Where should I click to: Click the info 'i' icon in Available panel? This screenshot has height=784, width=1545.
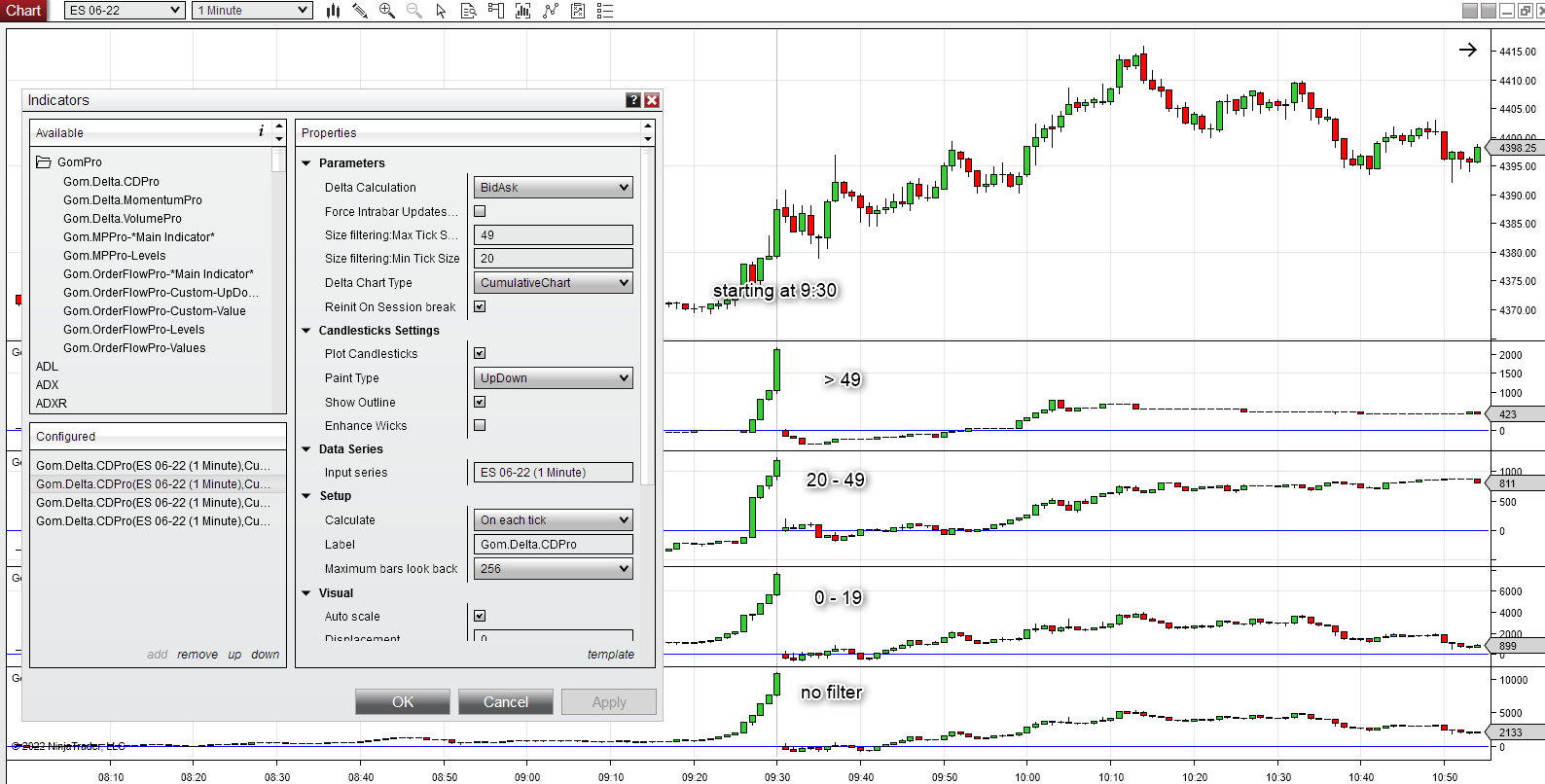click(261, 131)
